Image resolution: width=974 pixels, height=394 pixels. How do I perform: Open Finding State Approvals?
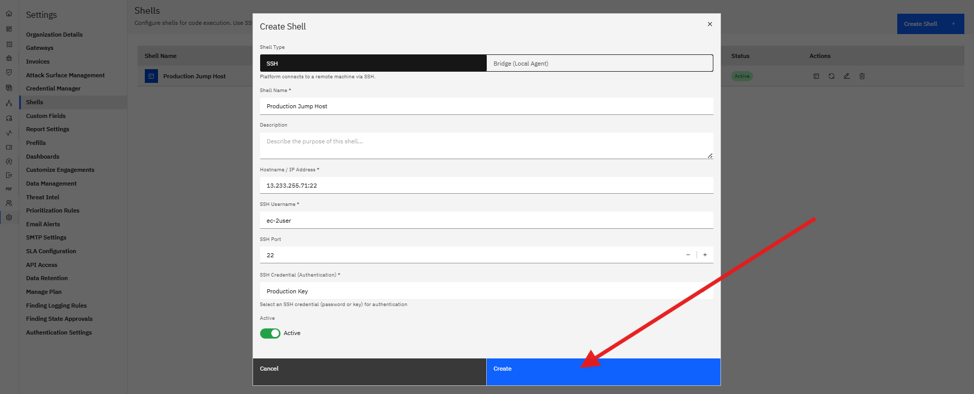[59, 319]
